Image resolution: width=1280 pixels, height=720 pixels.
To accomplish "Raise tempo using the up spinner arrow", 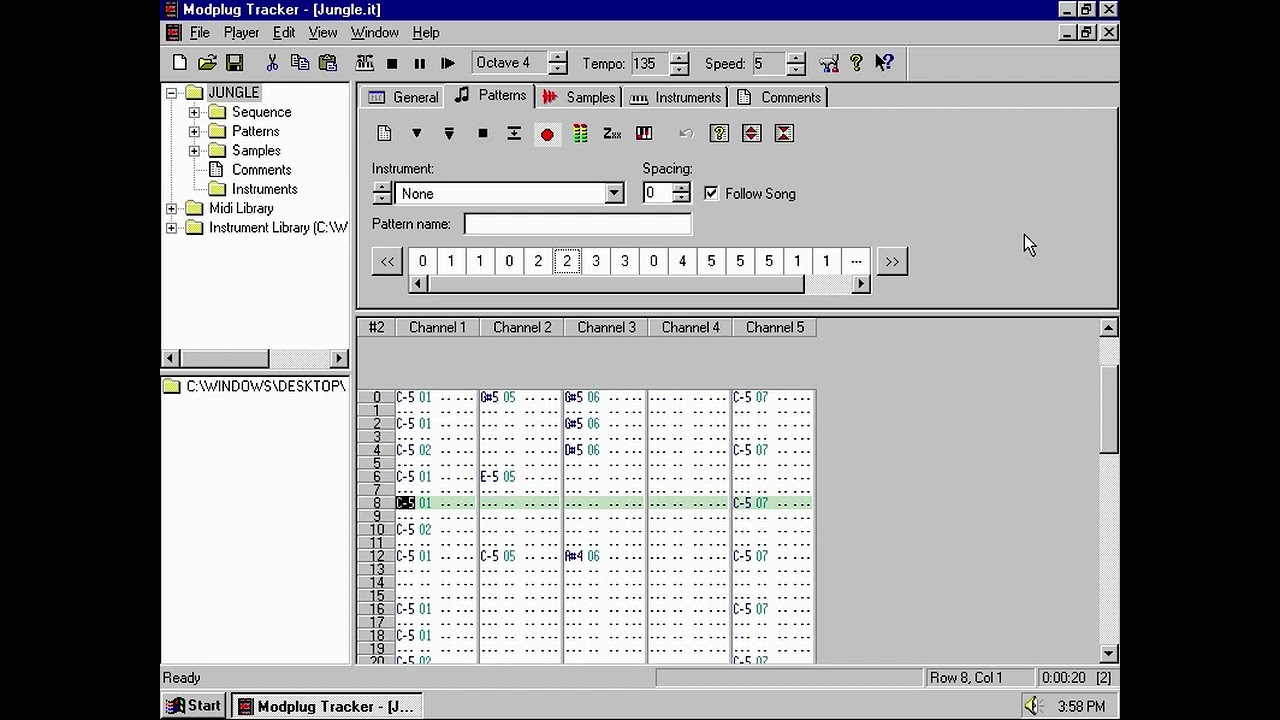I will (x=679, y=57).
